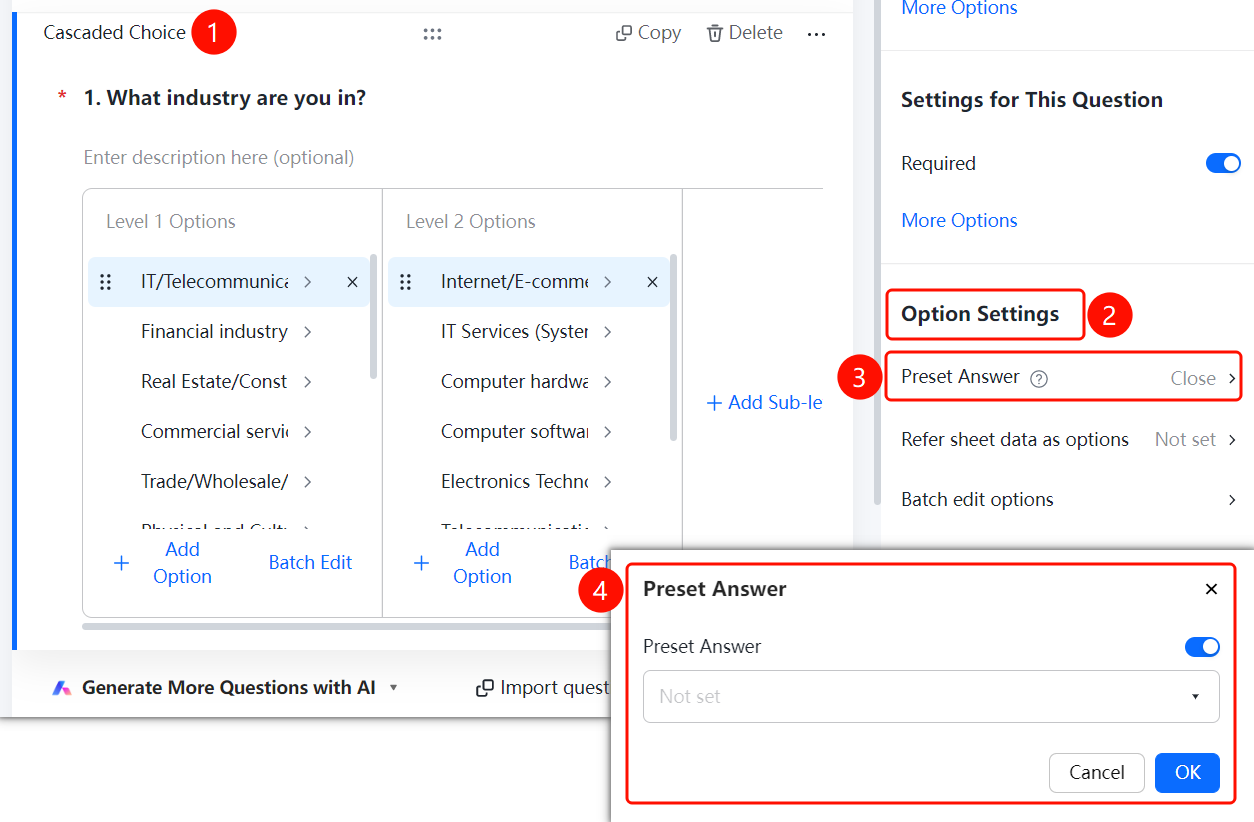
Task: Open the Not set dropdown
Action: (x=931, y=696)
